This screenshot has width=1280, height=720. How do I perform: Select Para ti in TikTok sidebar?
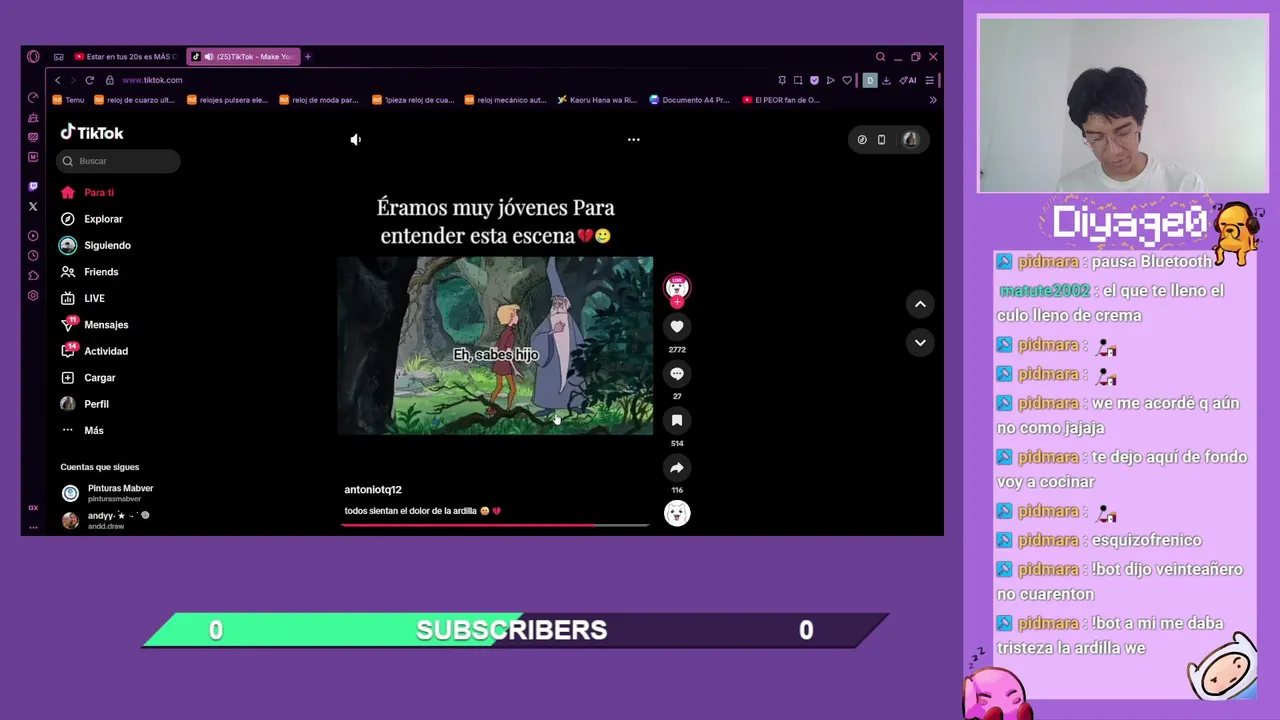click(x=86, y=193)
